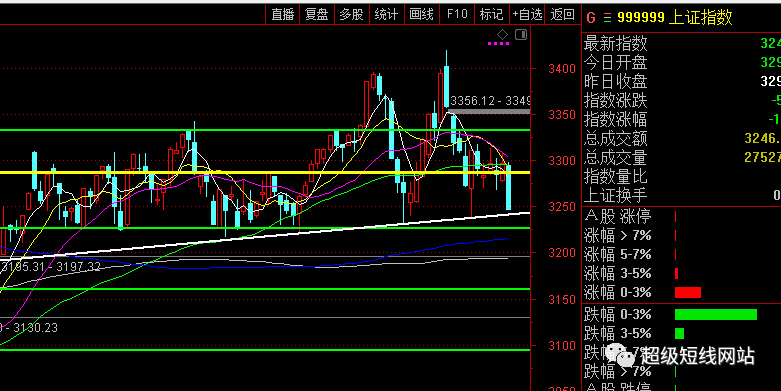Image resolution: width=781 pixels, height=391 pixels.
Task: Open the three-line list icon next to G
Action: point(607,18)
